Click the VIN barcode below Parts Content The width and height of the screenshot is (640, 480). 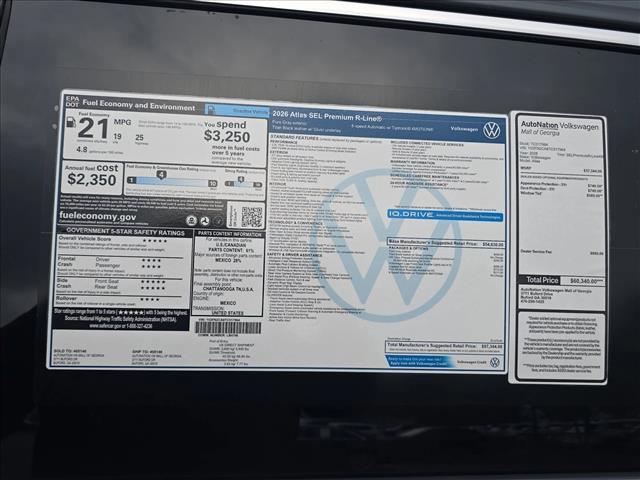[228, 328]
